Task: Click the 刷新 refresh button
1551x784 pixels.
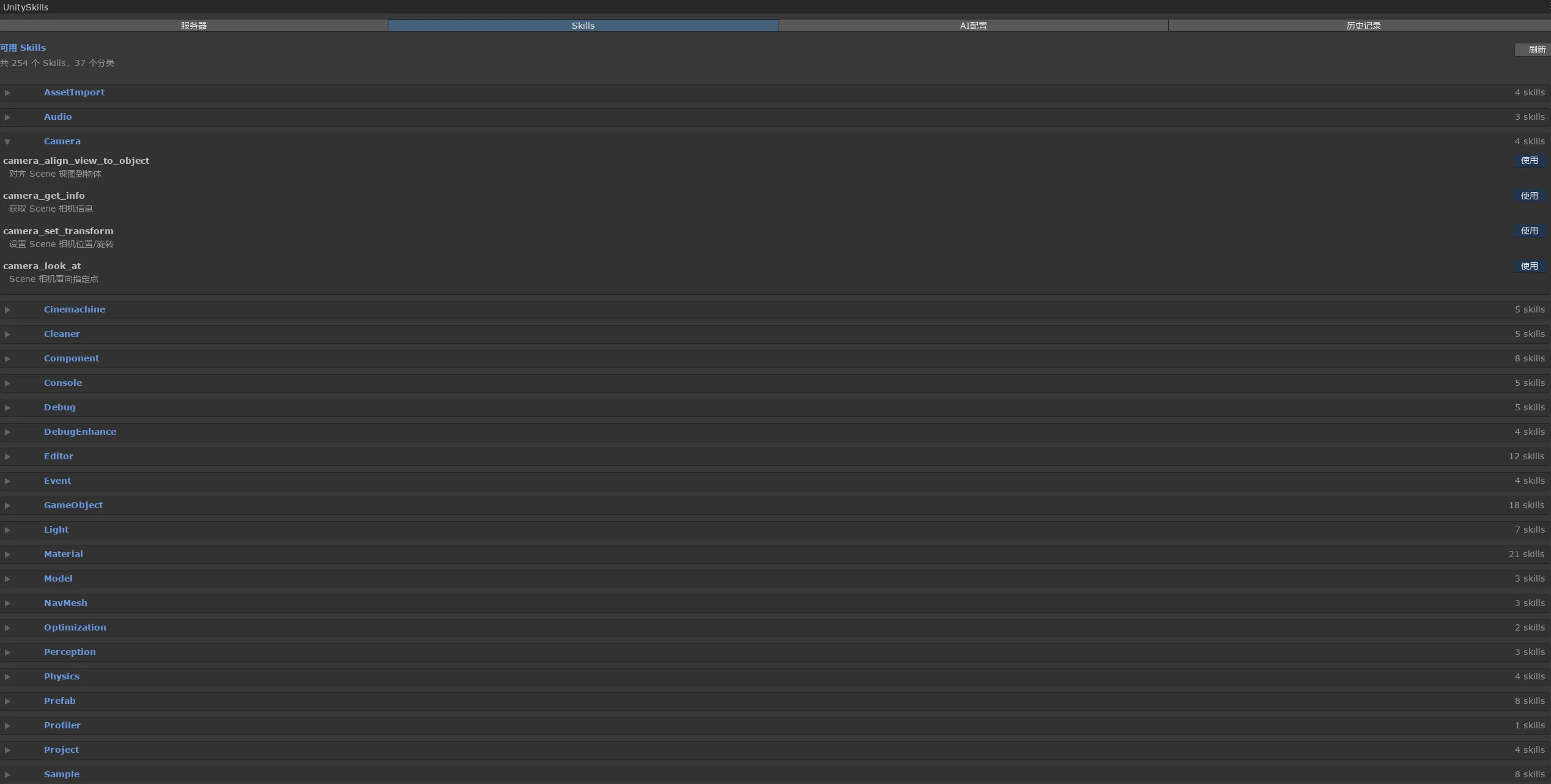Action: 1535,50
